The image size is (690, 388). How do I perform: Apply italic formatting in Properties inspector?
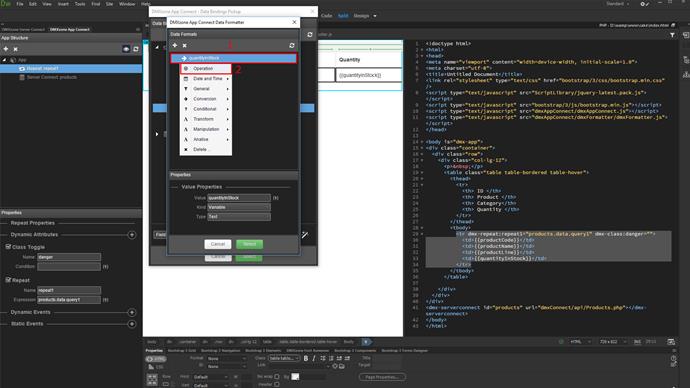click(314, 359)
